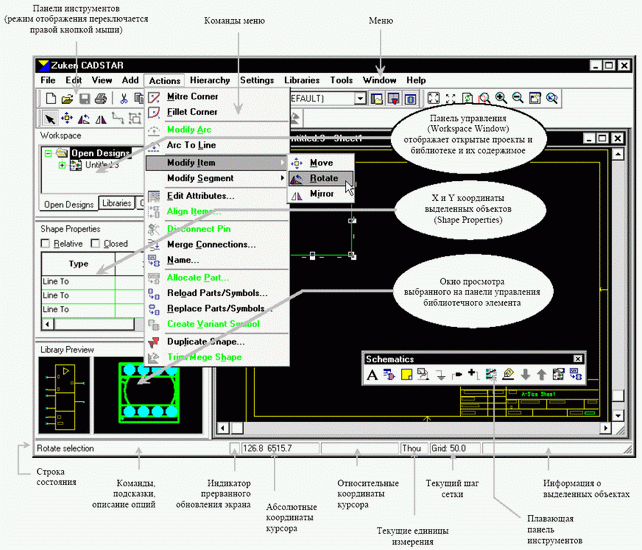Click the Thou units status field
642x550 pixels.
click(x=413, y=448)
